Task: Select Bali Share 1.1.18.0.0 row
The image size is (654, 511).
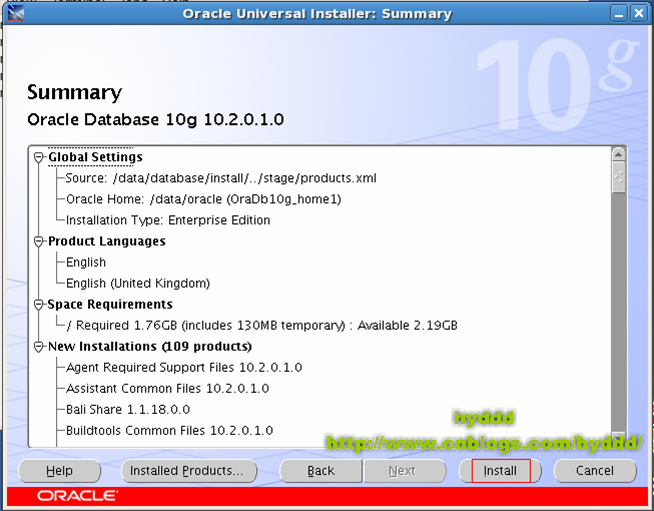Action: [128, 410]
